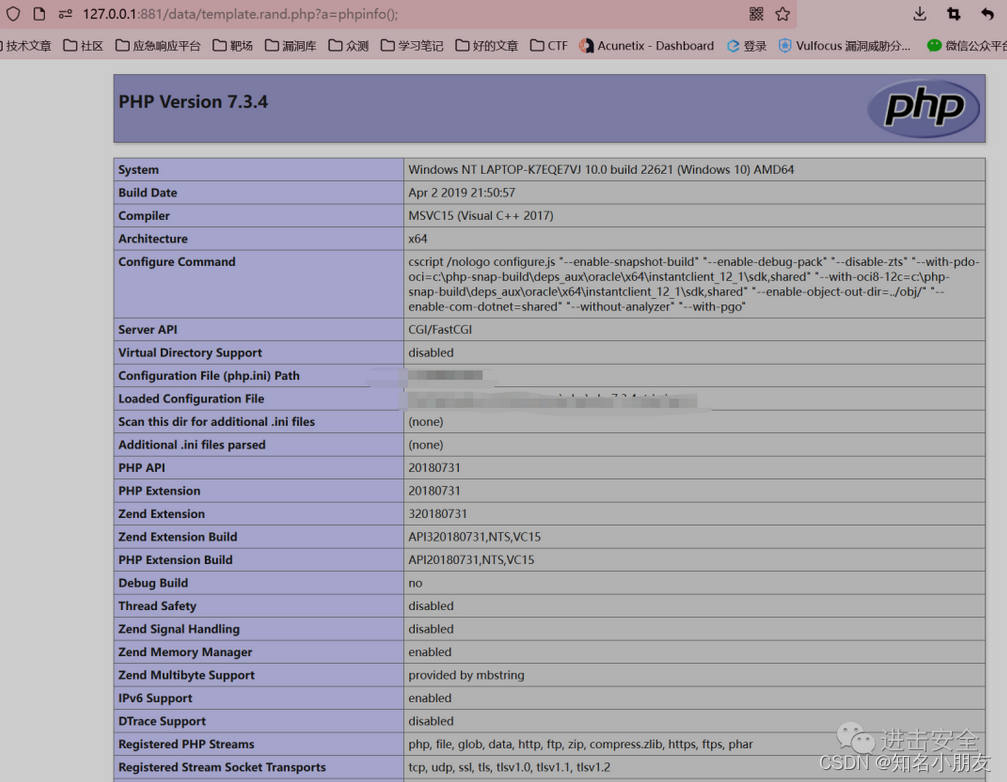Click the Registered Stream Socket Transports label
Screen dimensions: 1007x782
(x=222, y=768)
